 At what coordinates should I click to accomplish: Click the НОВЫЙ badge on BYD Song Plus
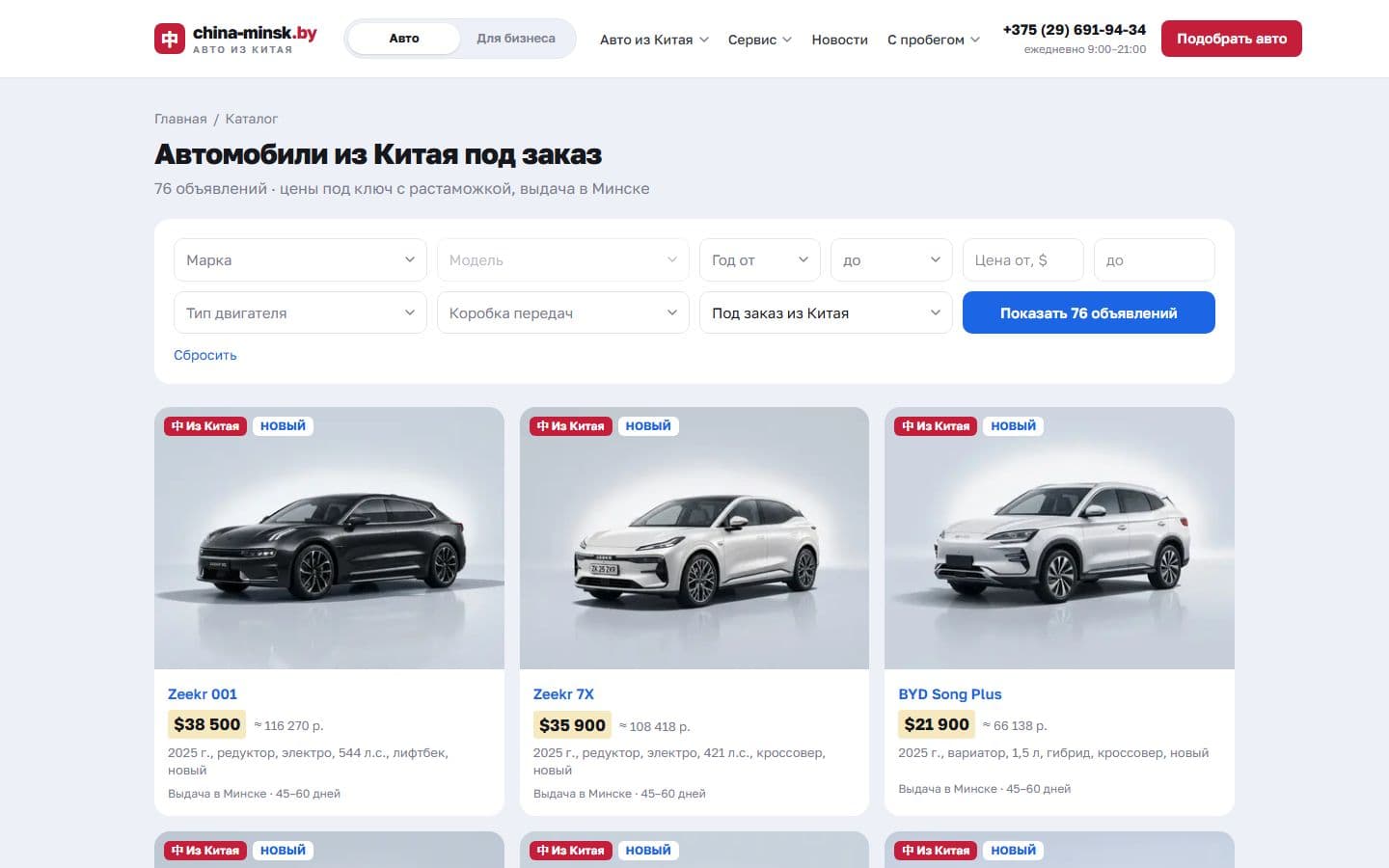[1013, 425]
